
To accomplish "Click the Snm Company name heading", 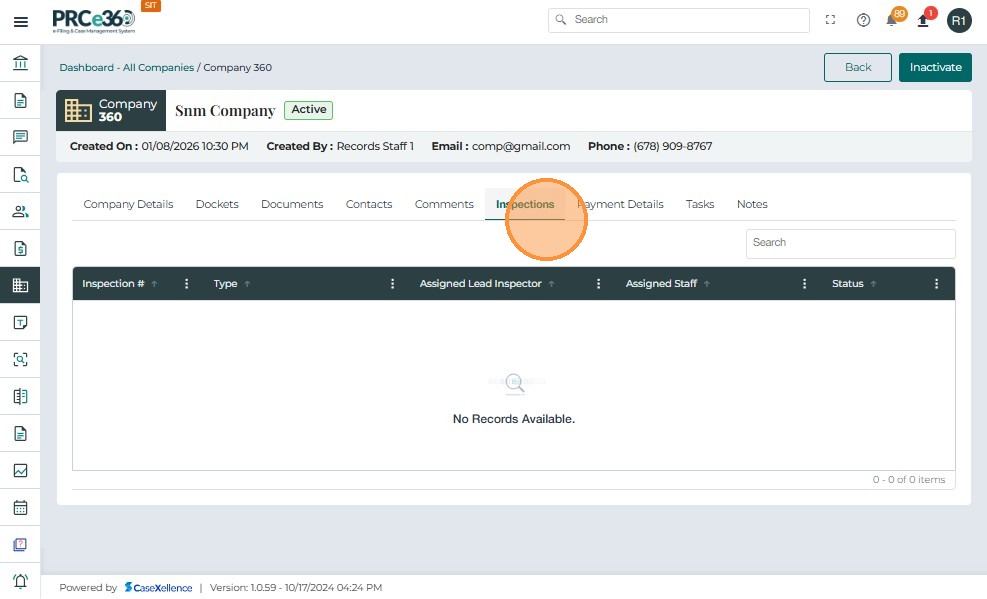I will tap(225, 111).
